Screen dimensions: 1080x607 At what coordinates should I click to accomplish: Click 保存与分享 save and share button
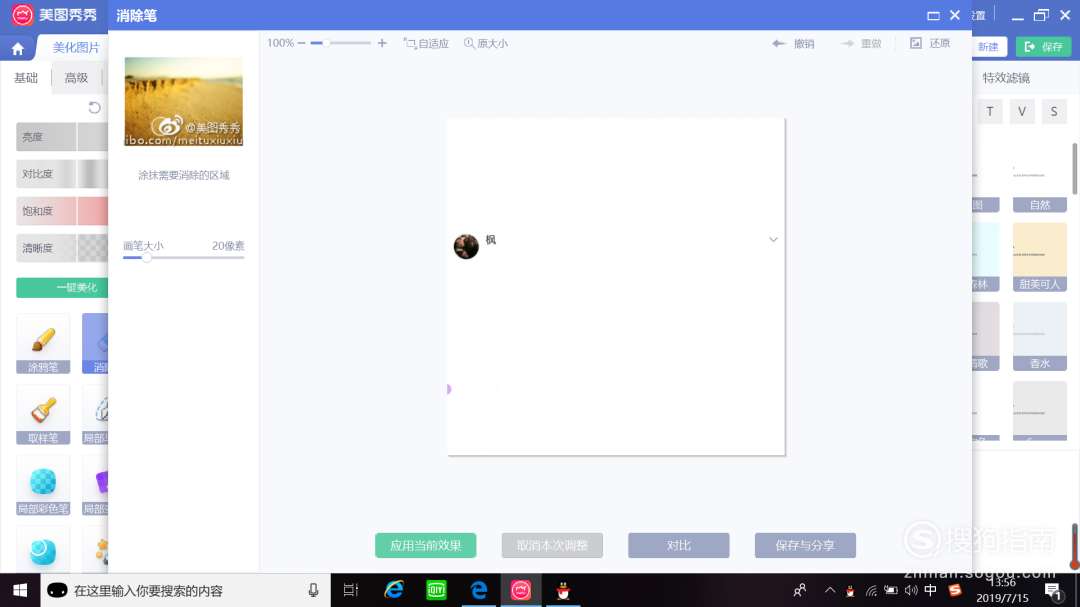tap(805, 545)
